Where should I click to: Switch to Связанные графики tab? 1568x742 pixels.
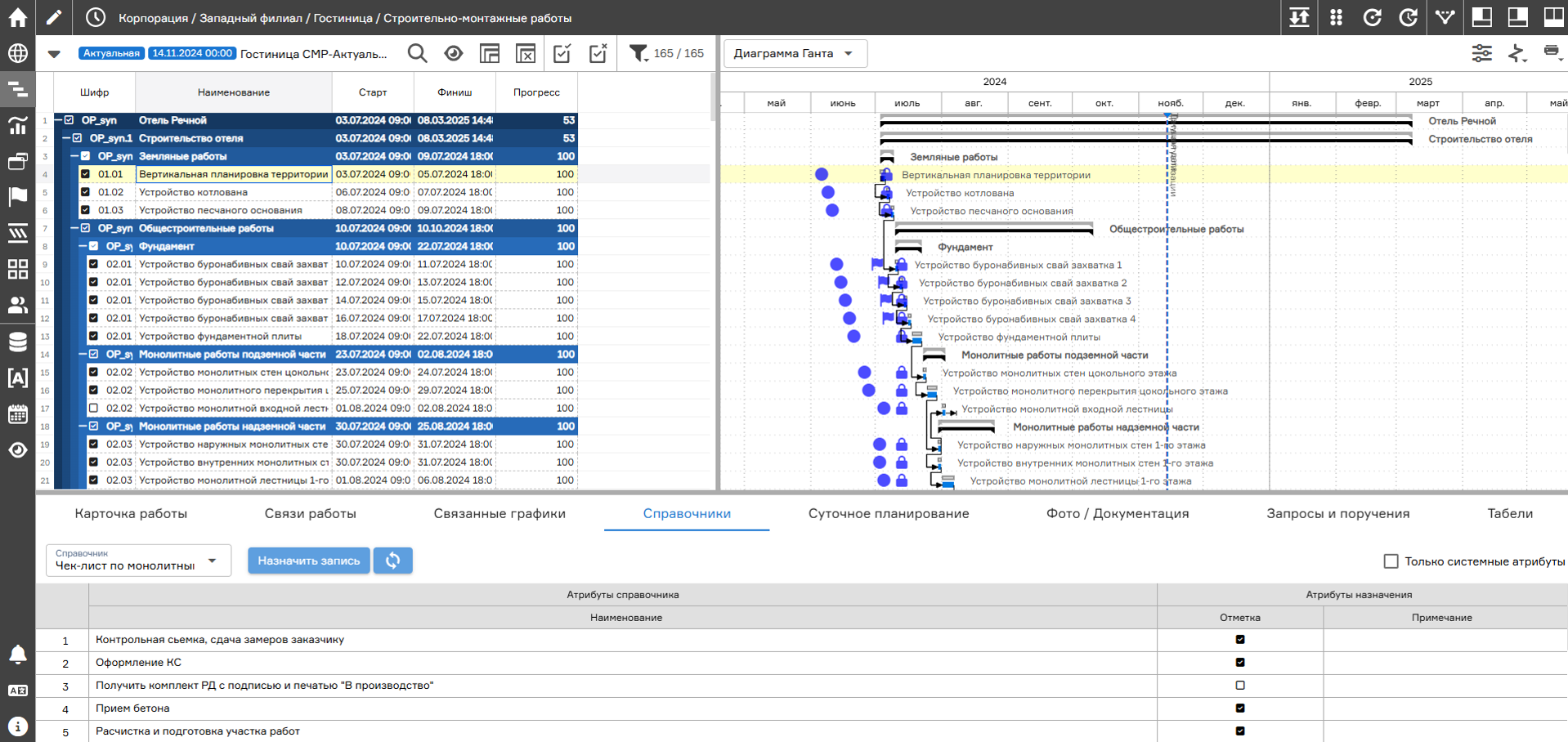tap(500, 513)
